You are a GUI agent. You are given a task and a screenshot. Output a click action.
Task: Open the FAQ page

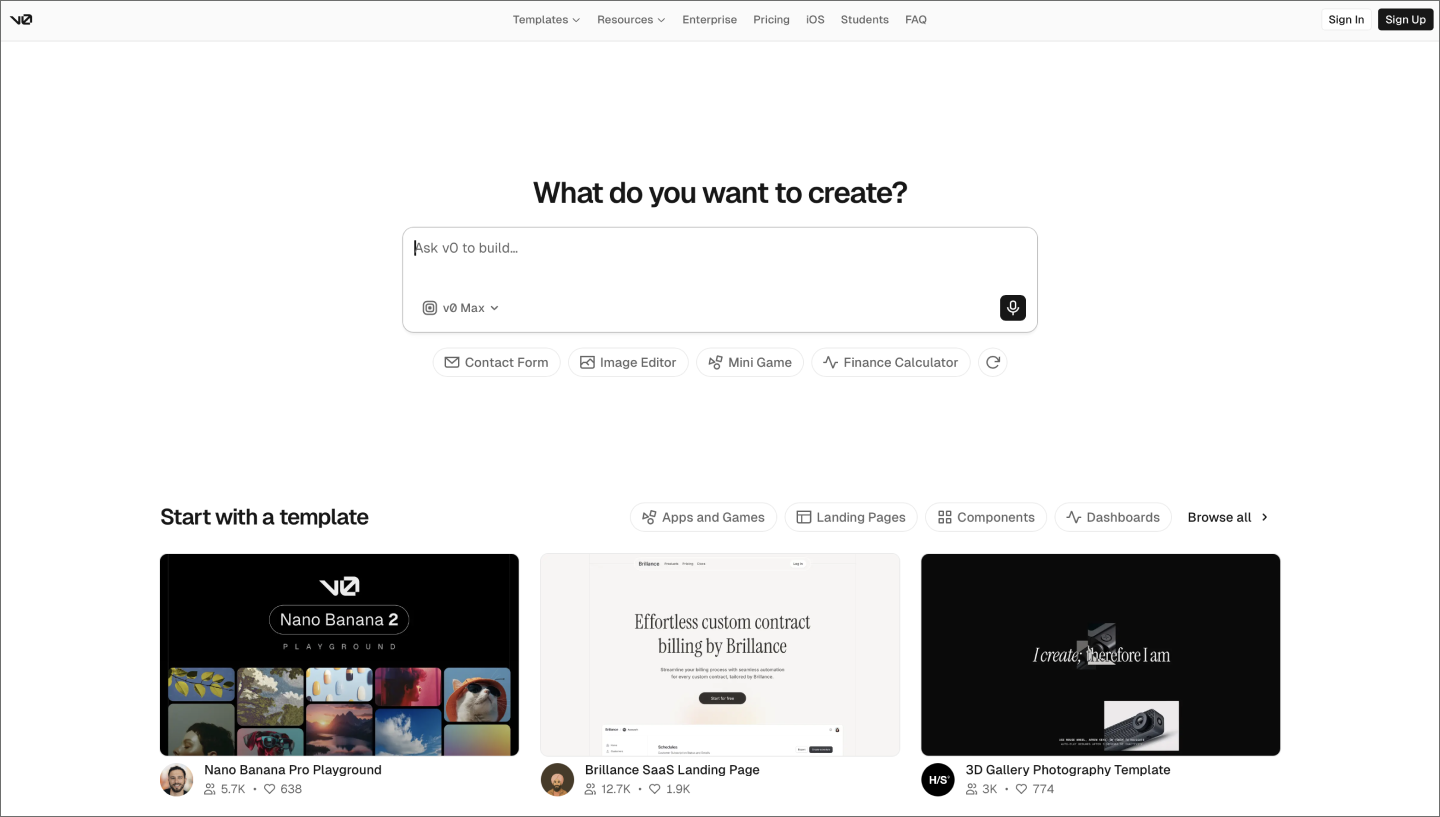coord(916,19)
